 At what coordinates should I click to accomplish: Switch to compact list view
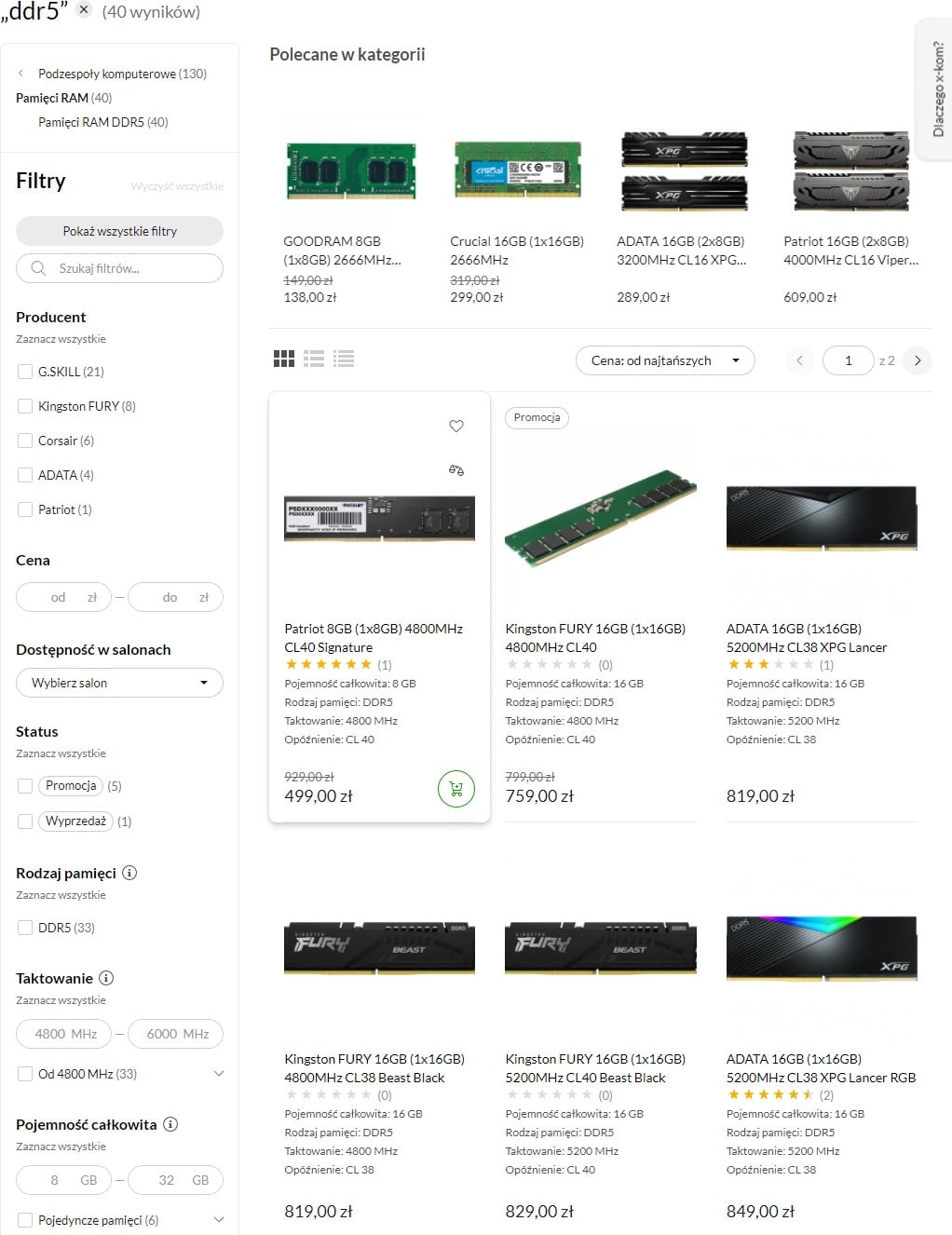point(344,359)
